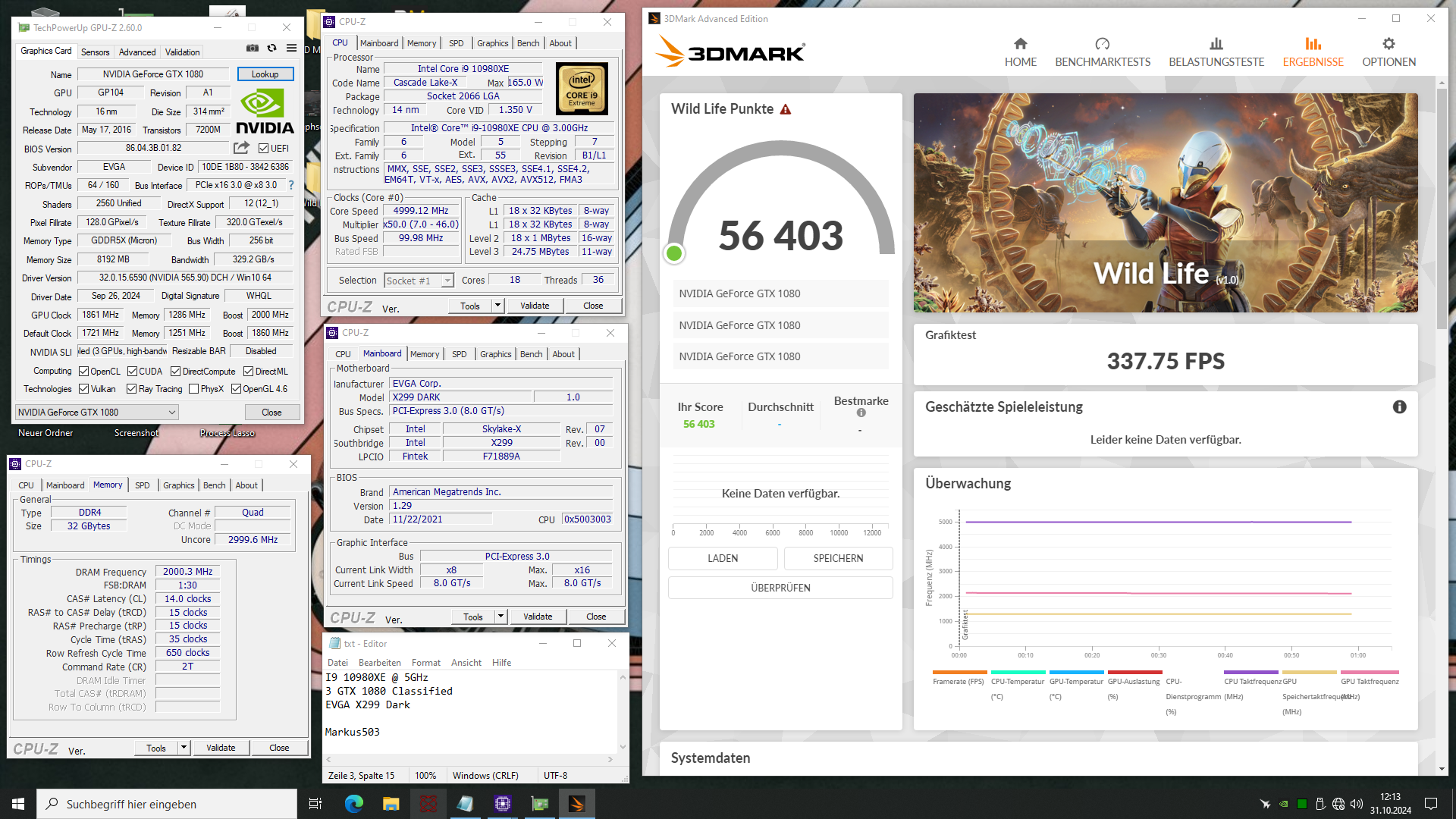Toggle CUDA checkbox
This screenshot has width=1456, height=819.
pyautogui.click(x=132, y=372)
